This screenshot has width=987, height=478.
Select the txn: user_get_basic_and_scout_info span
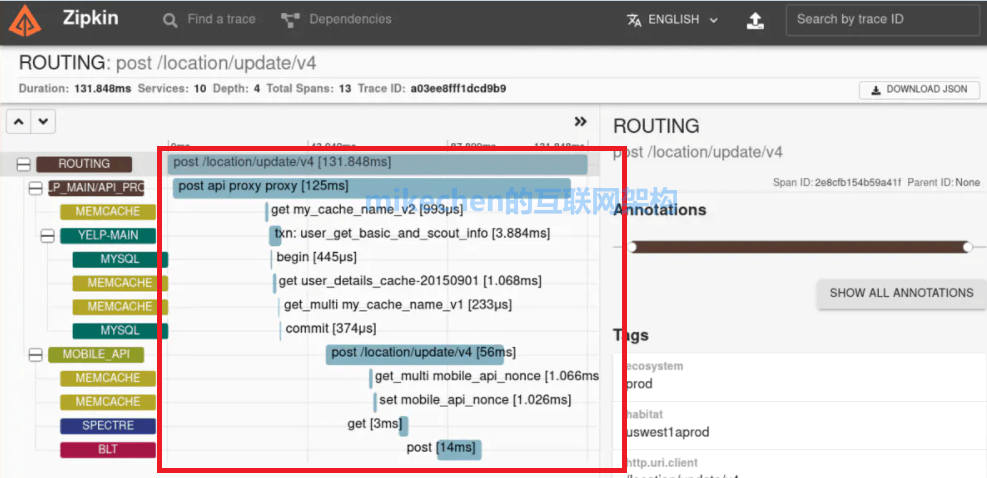(412, 234)
